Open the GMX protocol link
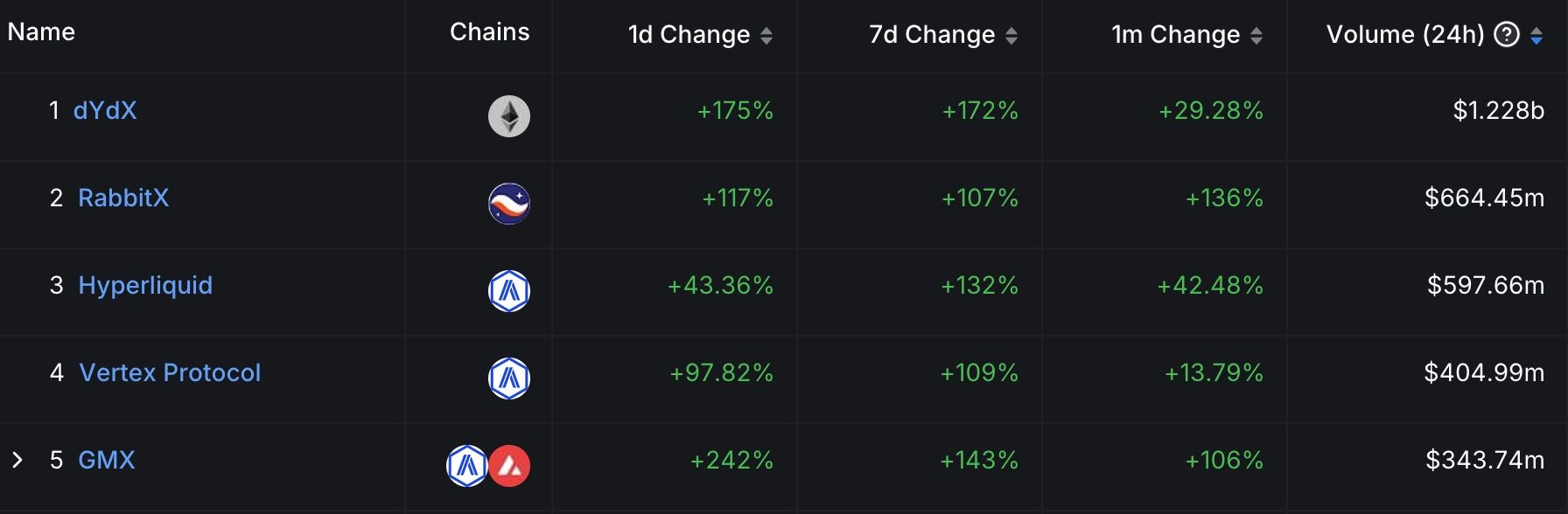1568x514 pixels. pos(107,460)
